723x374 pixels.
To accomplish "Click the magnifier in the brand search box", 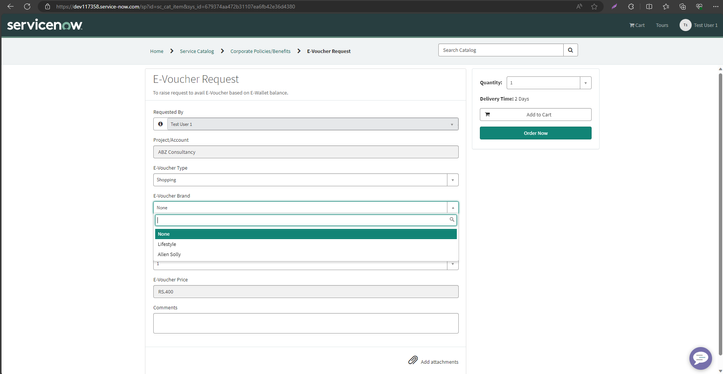I will (452, 220).
